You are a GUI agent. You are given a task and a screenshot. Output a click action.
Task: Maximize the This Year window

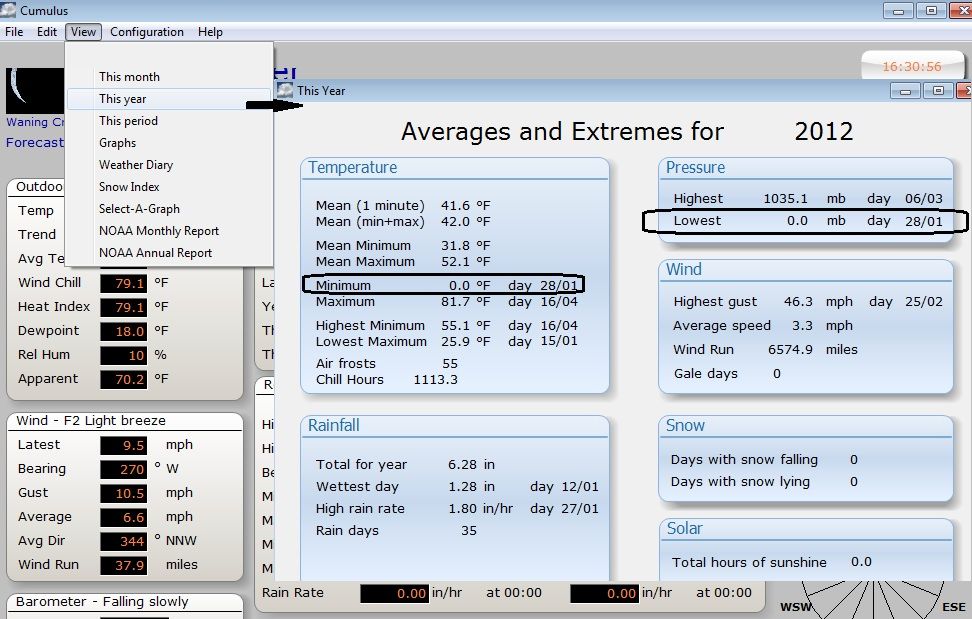point(937,90)
